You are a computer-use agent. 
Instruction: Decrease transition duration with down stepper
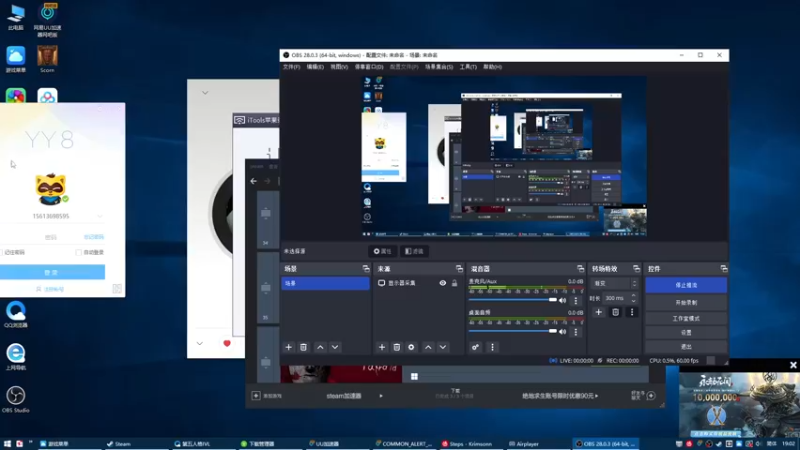coord(633,301)
